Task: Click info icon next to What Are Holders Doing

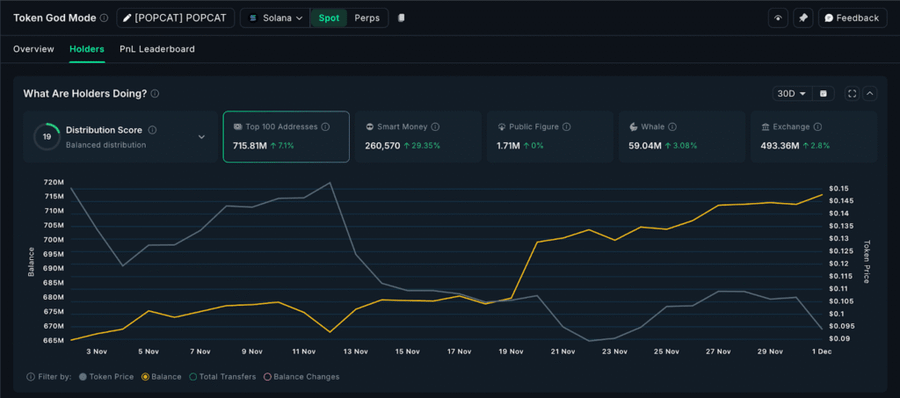Action: (155, 93)
